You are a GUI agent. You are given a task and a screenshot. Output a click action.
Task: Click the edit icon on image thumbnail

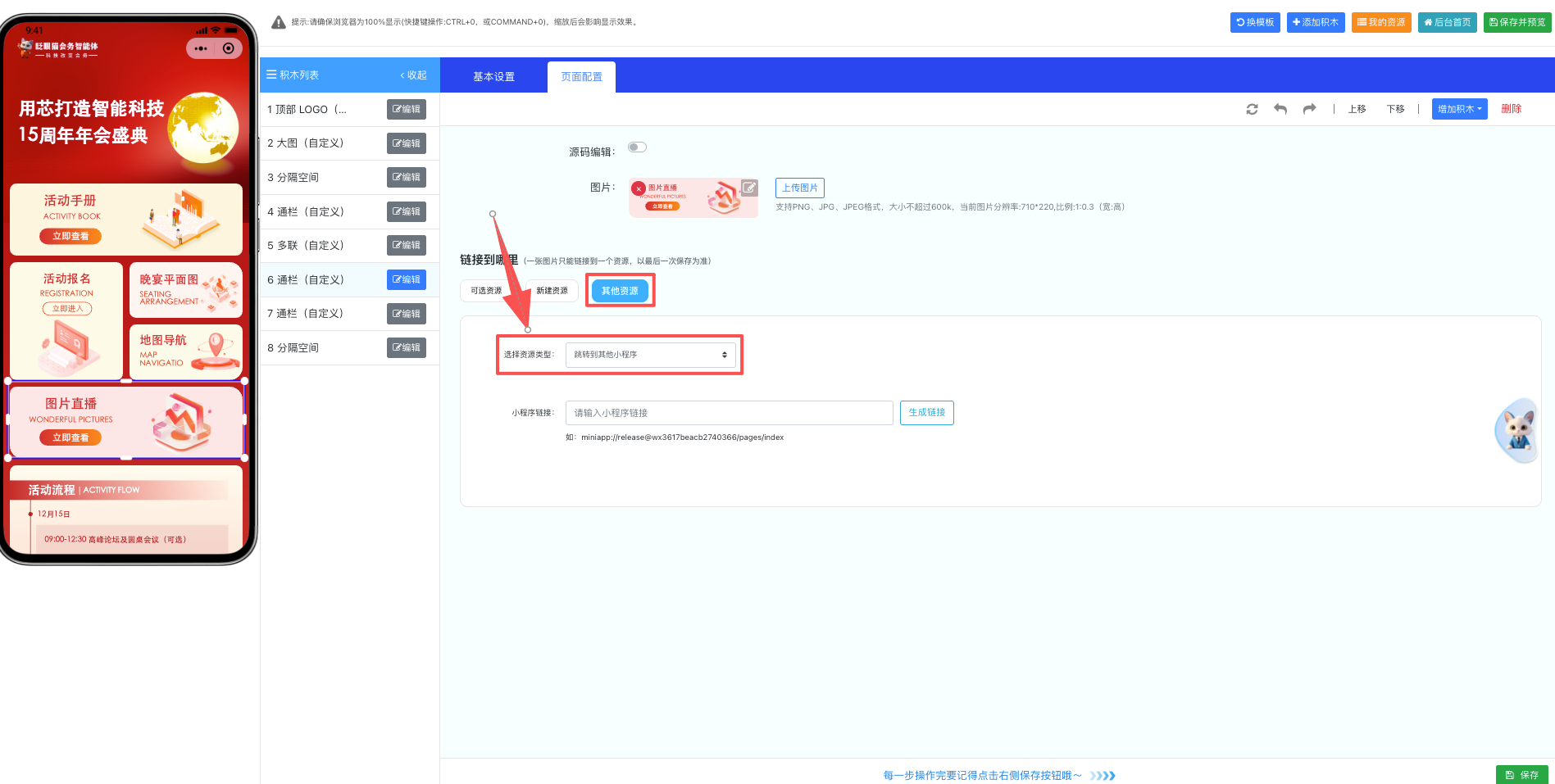point(749,188)
